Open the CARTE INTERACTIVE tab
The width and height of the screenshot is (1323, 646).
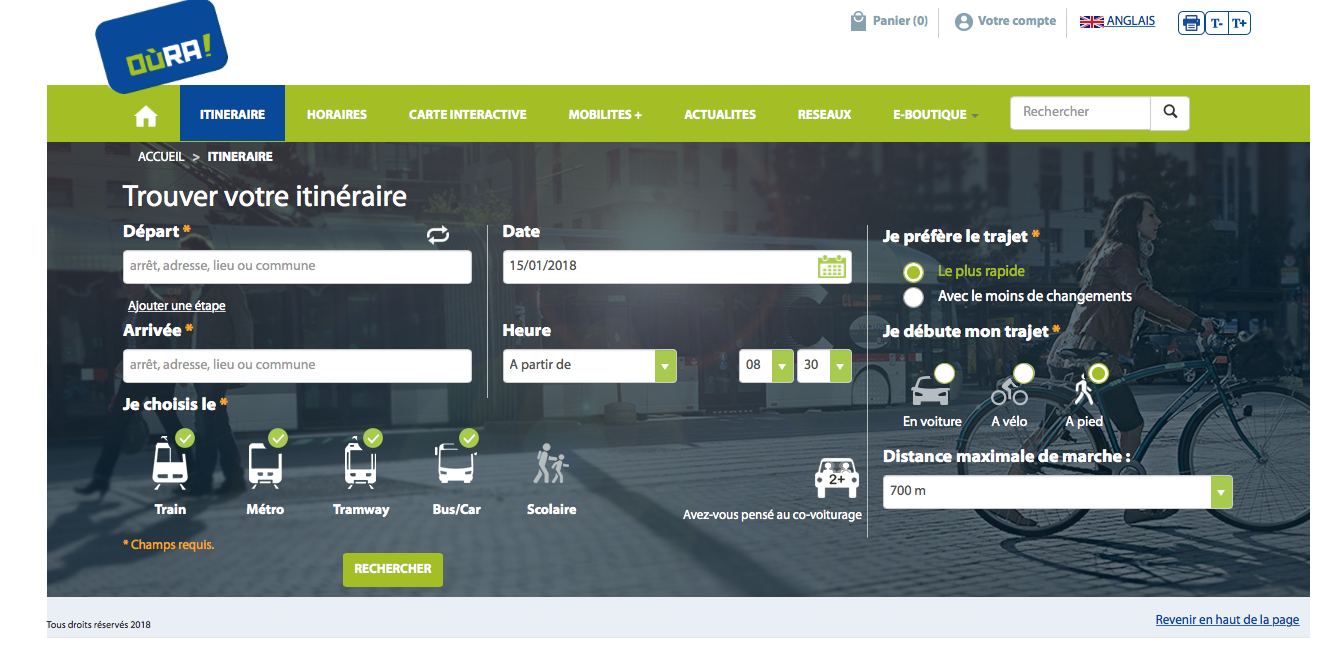[467, 115]
